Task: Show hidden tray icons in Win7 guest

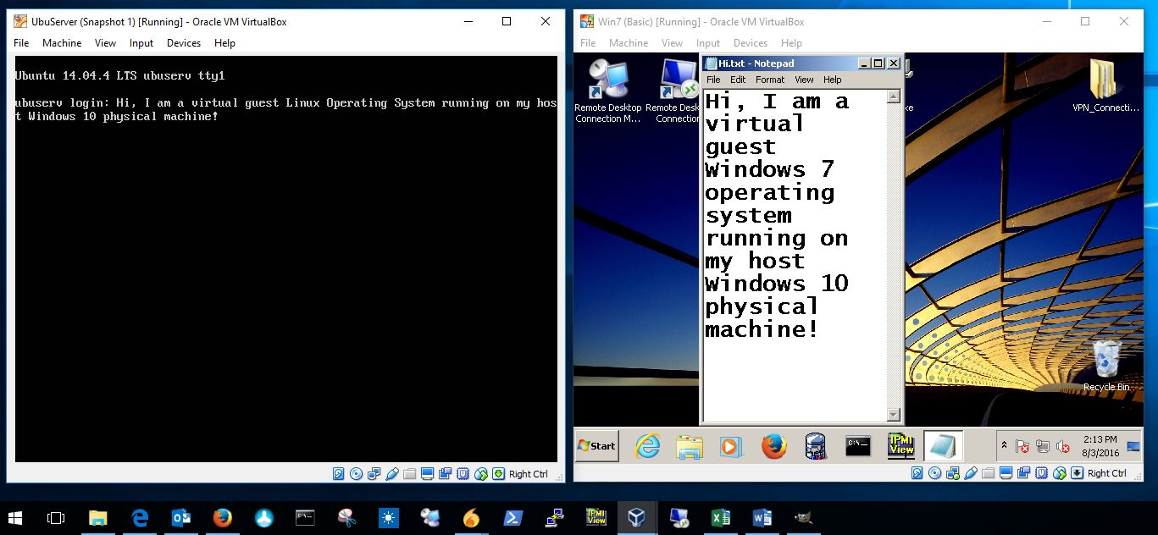Action: 1004,446
